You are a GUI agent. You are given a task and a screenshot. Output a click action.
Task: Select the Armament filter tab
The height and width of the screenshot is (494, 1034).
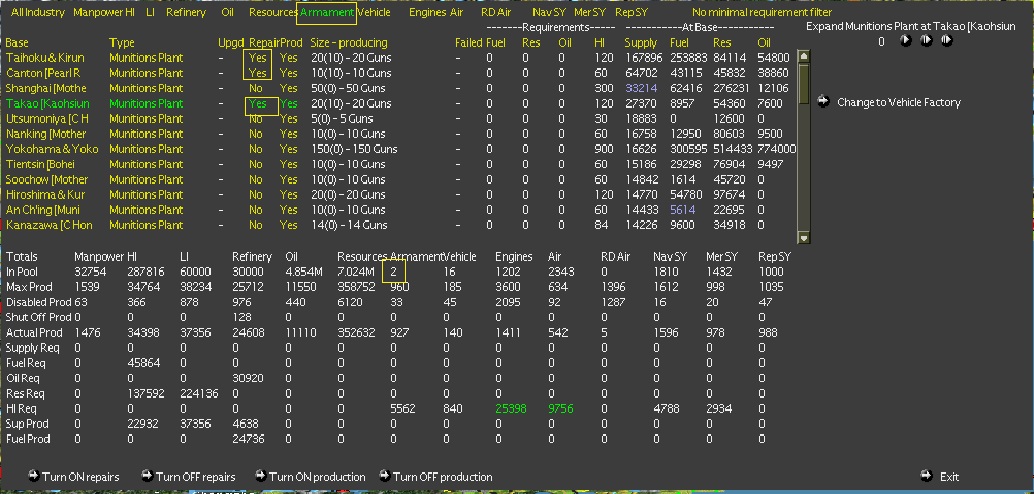click(326, 13)
